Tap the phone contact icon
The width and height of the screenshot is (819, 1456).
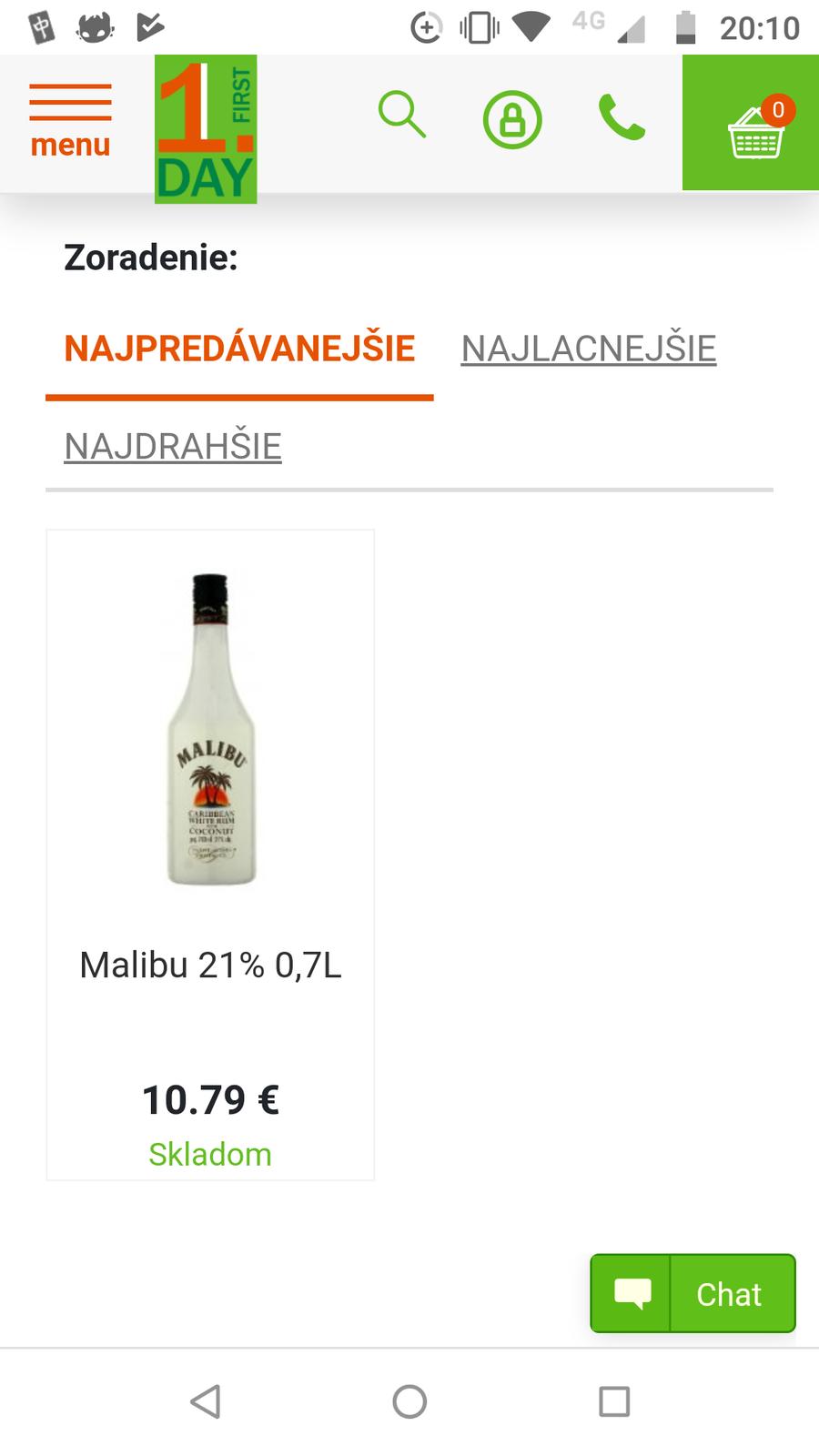click(622, 118)
